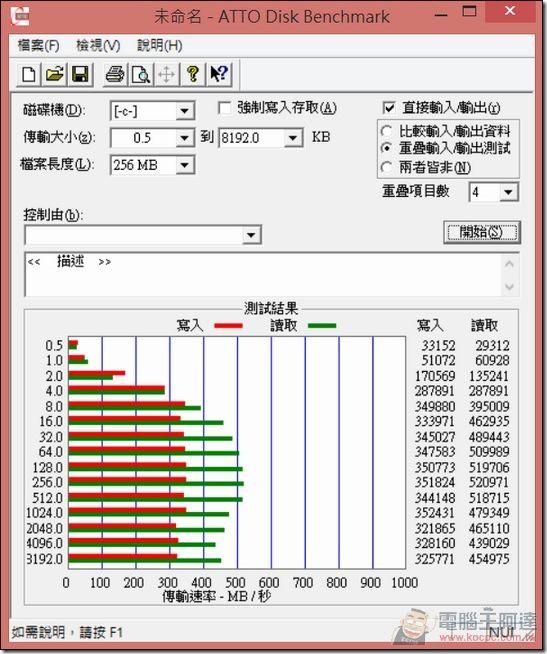Click write value 352431

click(x=435, y=513)
